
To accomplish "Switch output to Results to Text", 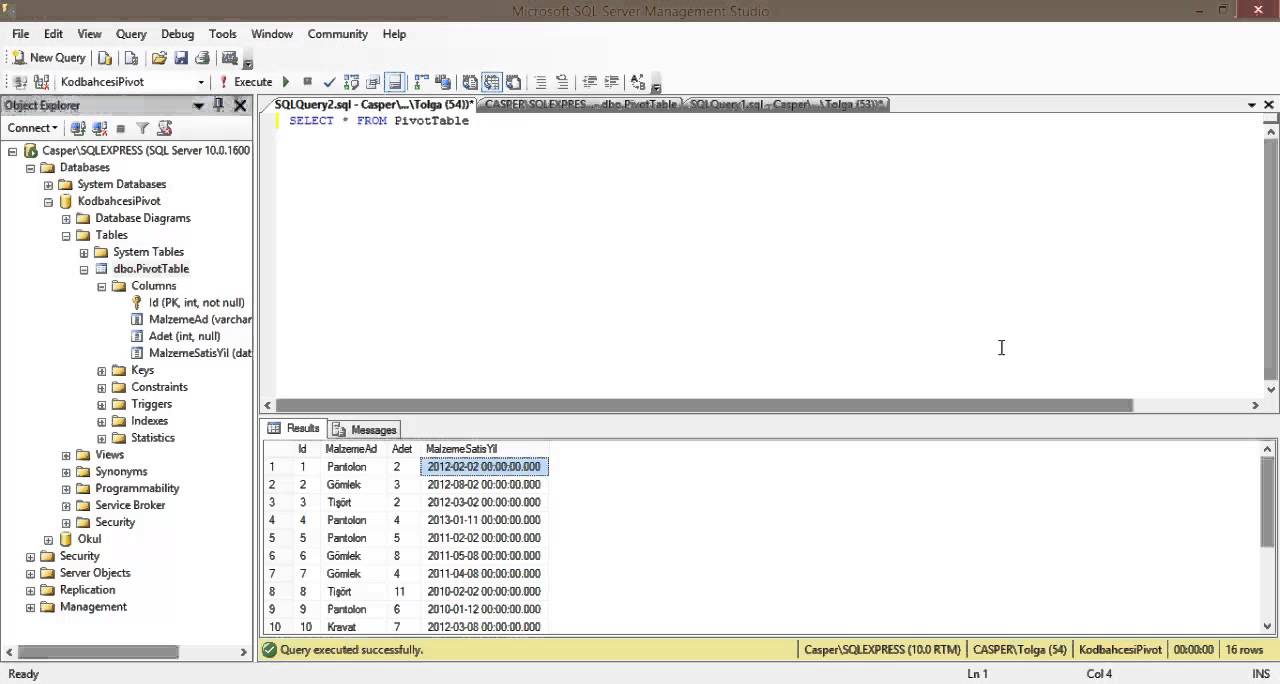I will (x=469, y=82).
